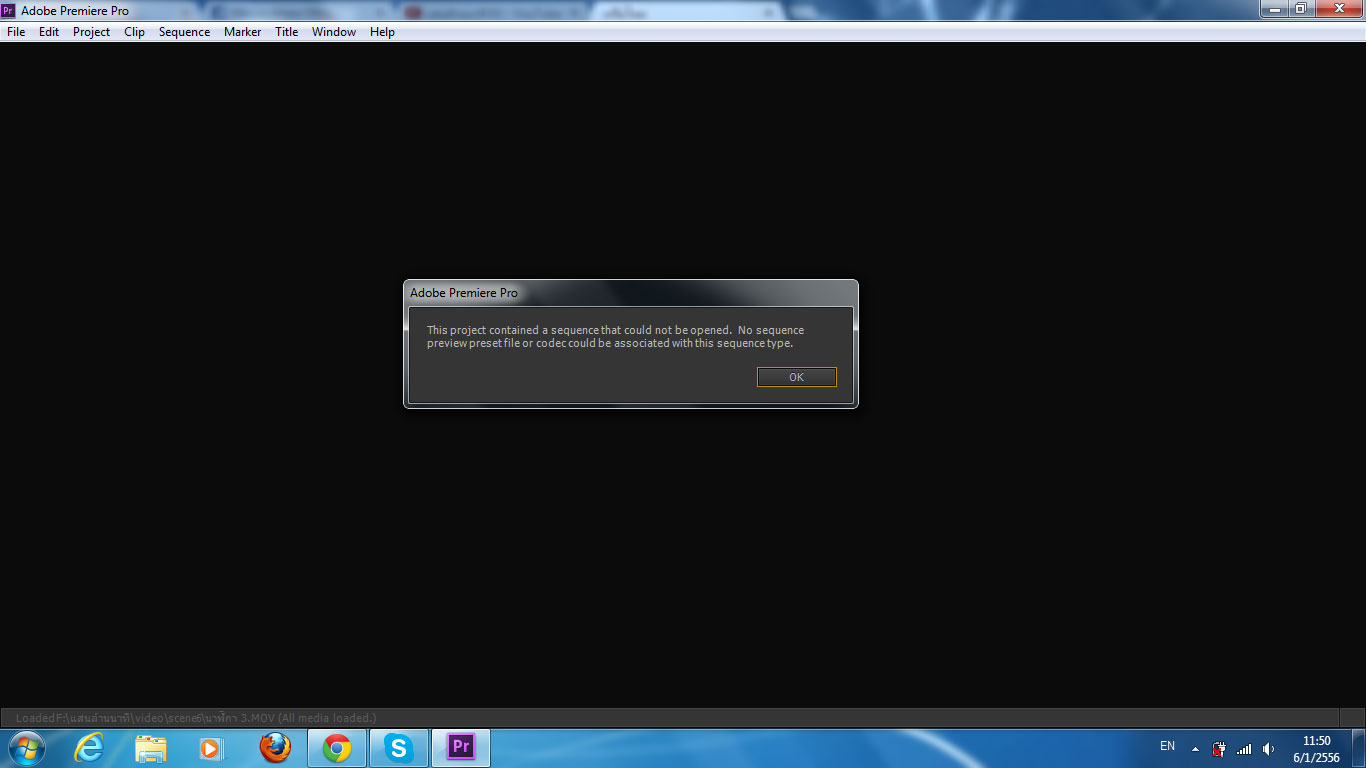Open the Windows Start menu
Image resolution: width=1366 pixels, height=768 pixels.
coord(26,748)
